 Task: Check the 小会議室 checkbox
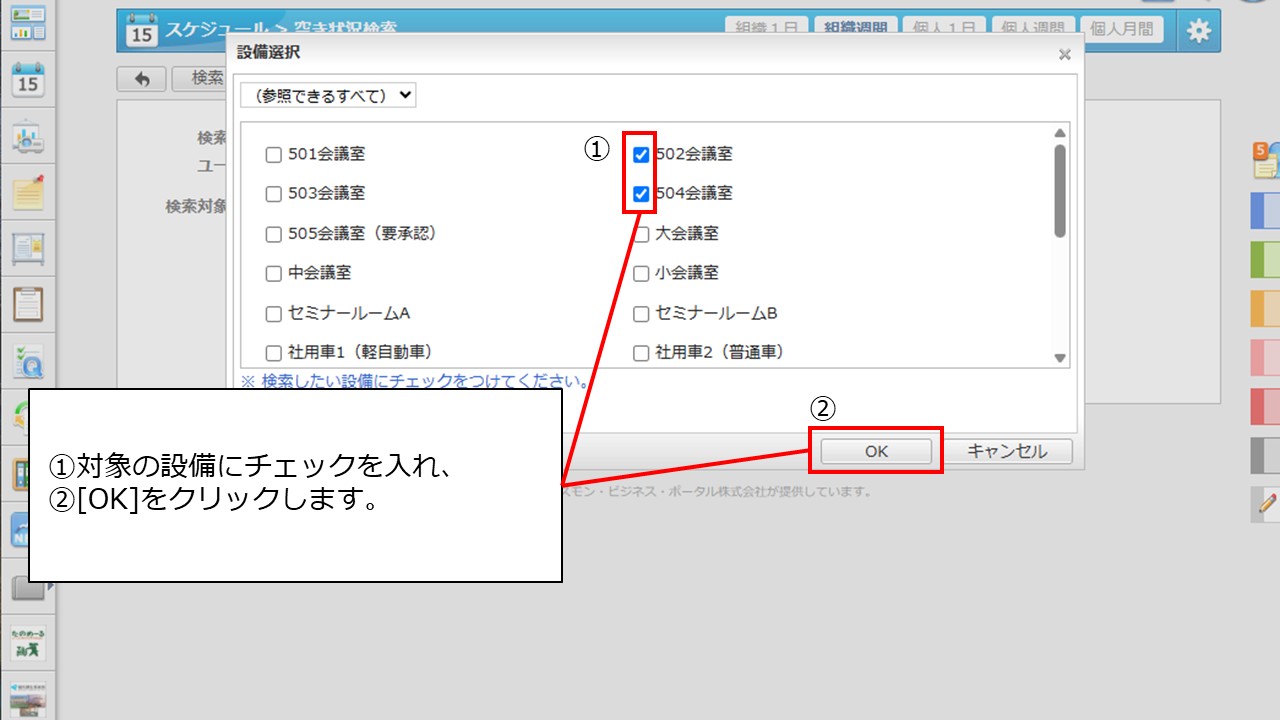tap(641, 273)
